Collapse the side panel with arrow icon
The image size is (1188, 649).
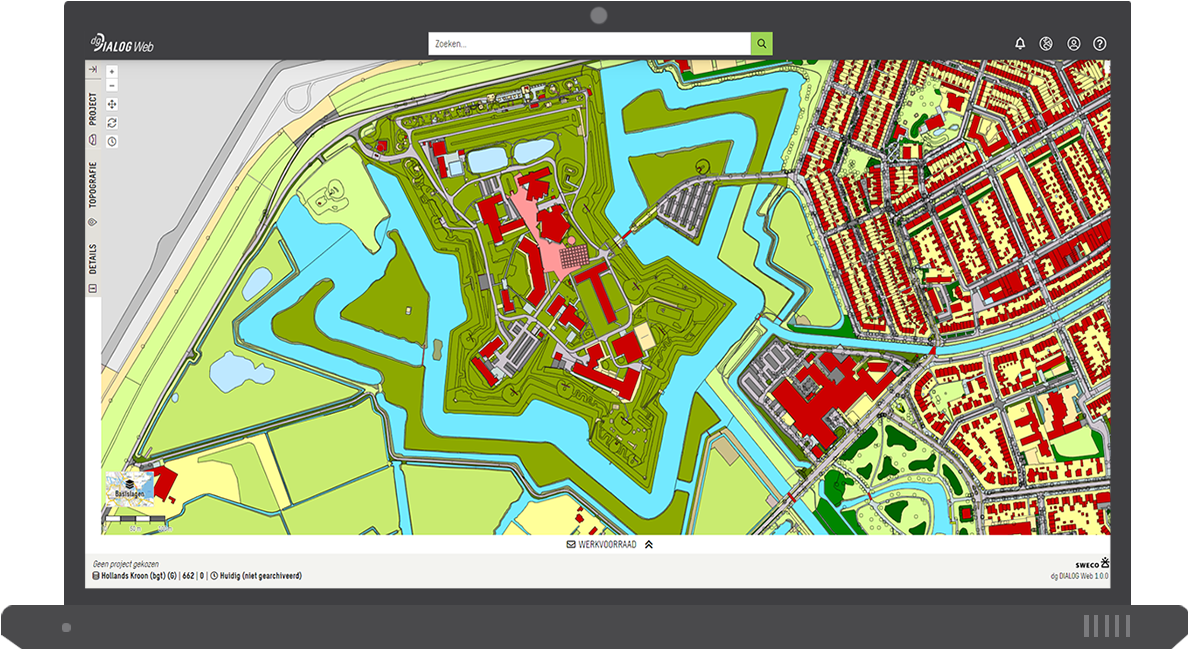click(92, 70)
